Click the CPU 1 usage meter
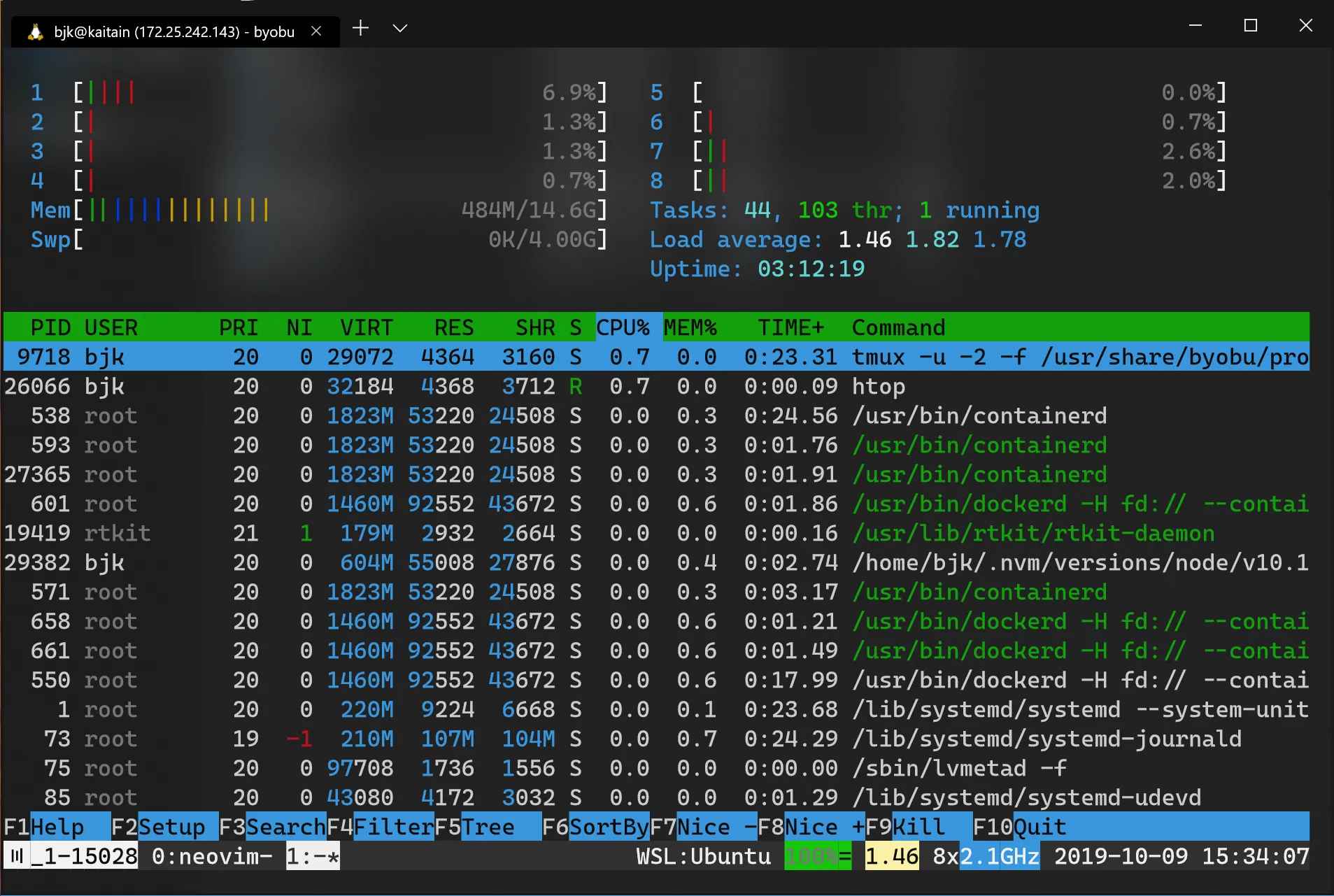Image resolution: width=1334 pixels, height=896 pixels. (x=319, y=92)
